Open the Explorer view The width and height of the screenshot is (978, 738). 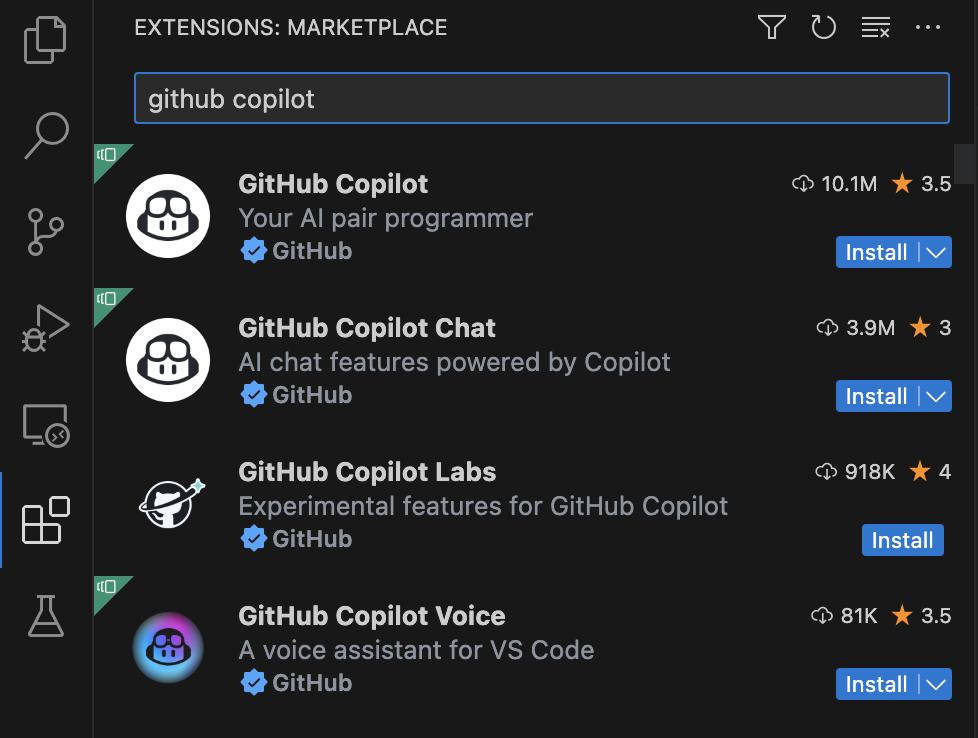tap(44, 40)
